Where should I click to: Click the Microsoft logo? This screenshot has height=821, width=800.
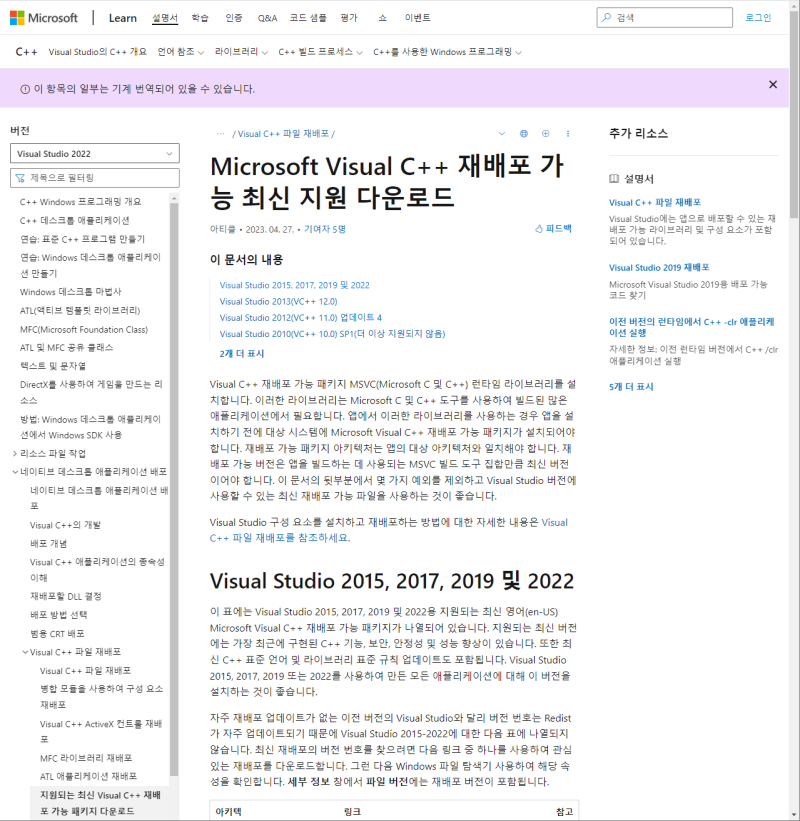(43, 18)
